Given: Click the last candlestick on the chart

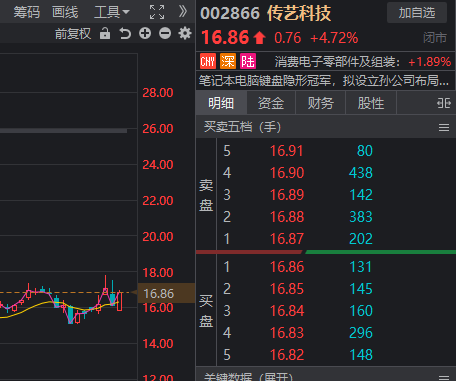Looking at the screenshot, I should 119,301.
